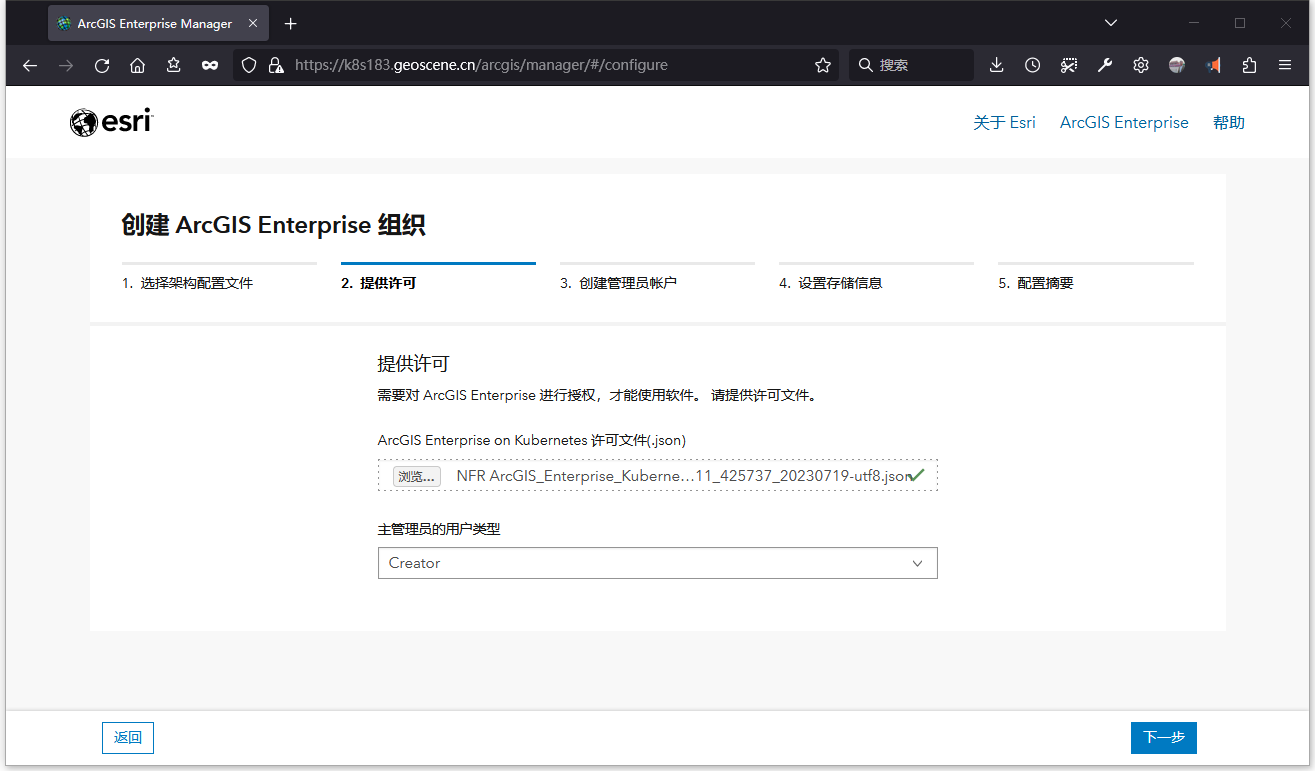Click the 搜索 search box

(x=911, y=65)
